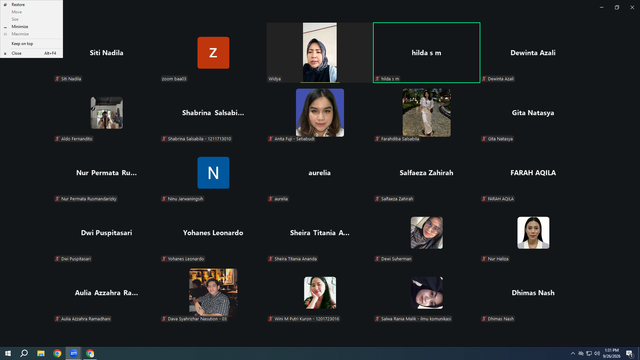Click muted mic icon by Aulia Azzahra Ramadhani
Viewport: 640px width, 360px height.
point(57,319)
